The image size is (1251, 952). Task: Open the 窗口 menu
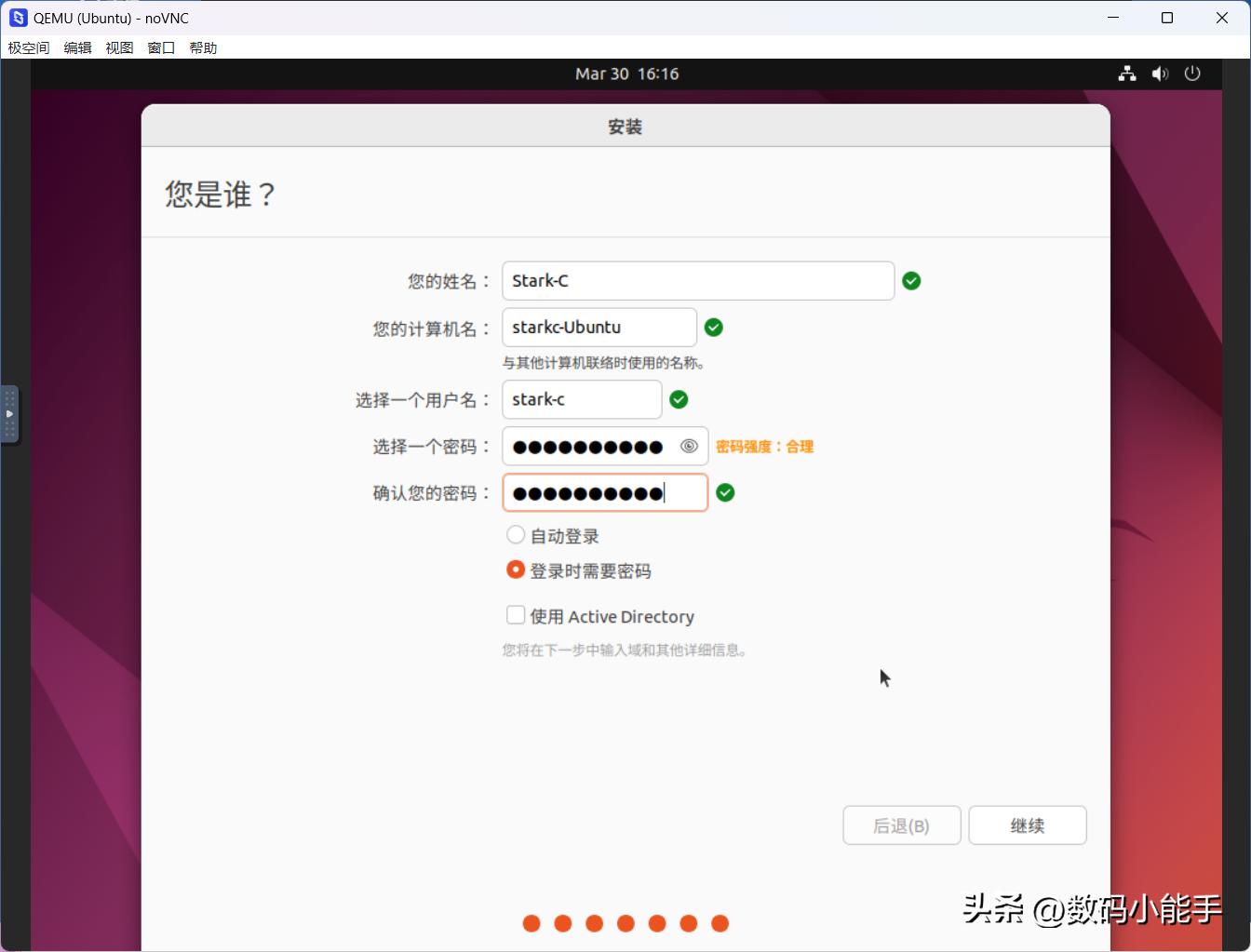click(161, 47)
